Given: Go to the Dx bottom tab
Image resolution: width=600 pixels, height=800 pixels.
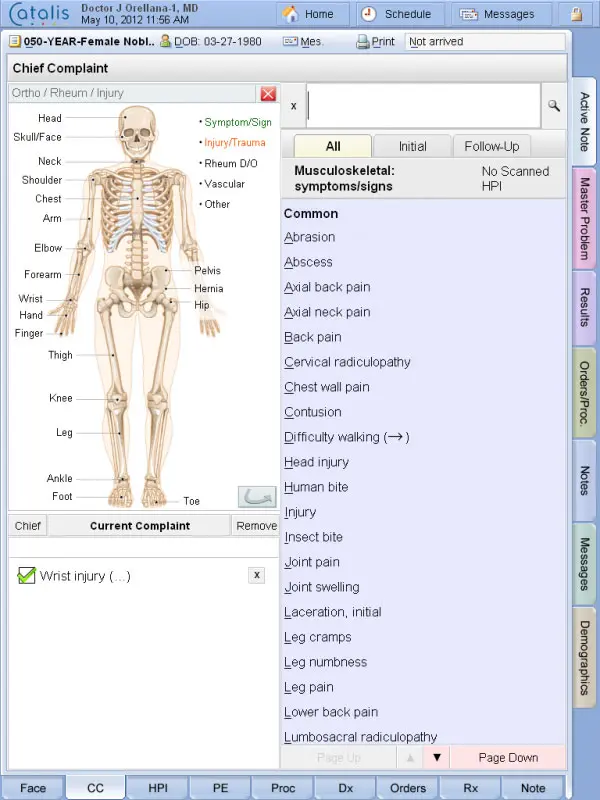Looking at the screenshot, I should [345, 788].
